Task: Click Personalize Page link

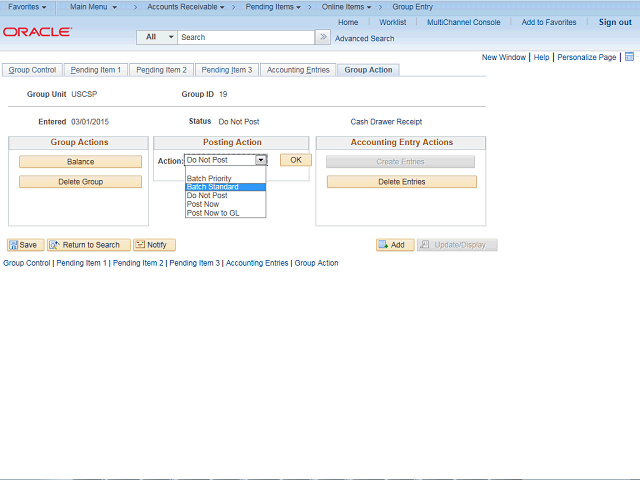Action: (587, 57)
